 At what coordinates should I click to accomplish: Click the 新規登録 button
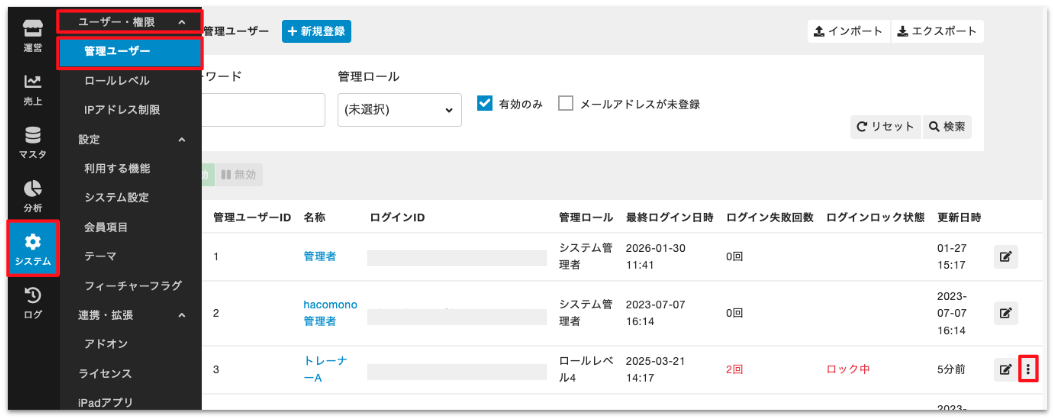pyautogui.click(x=317, y=31)
